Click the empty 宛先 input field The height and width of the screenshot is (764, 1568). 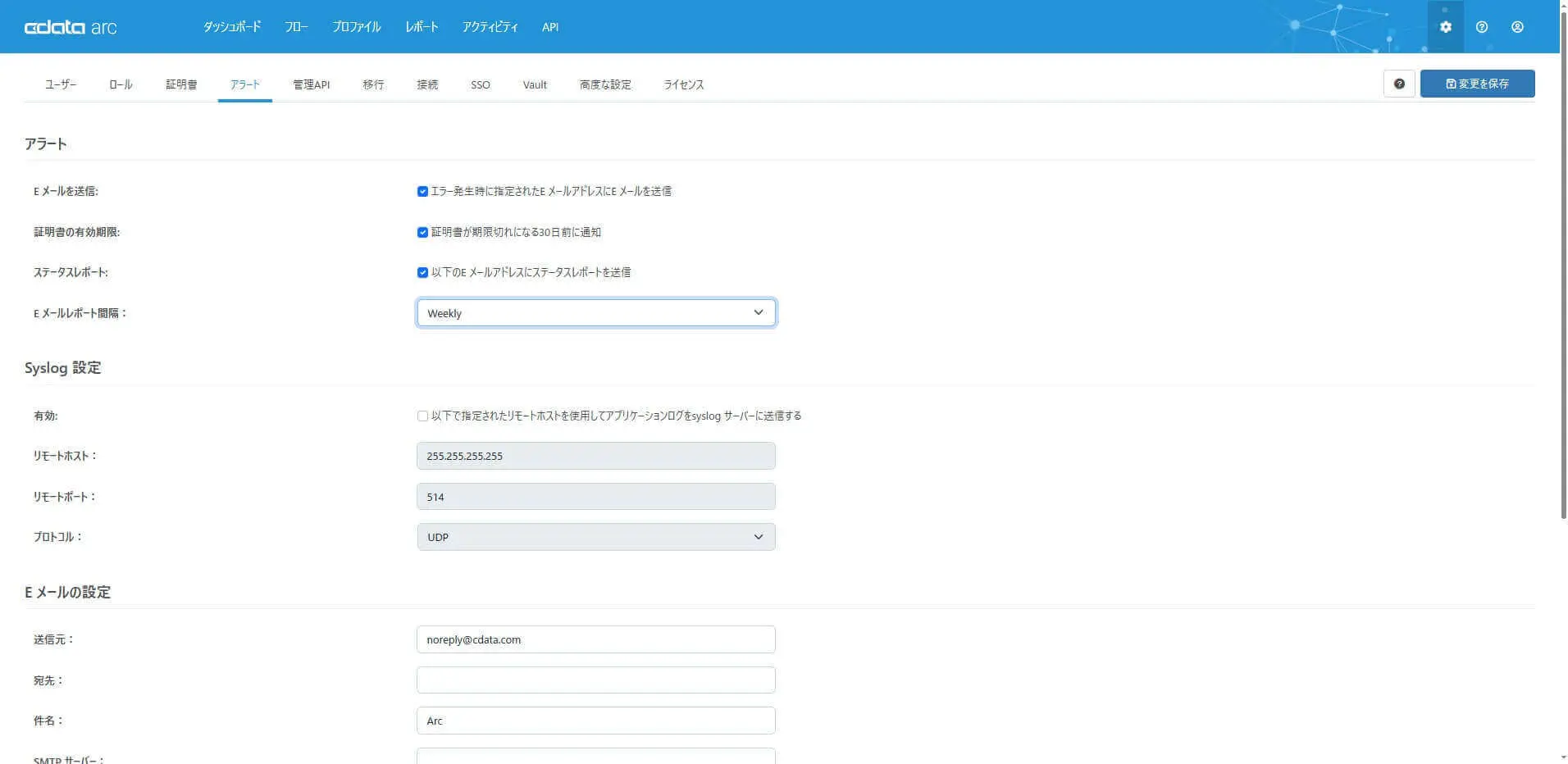(596, 680)
